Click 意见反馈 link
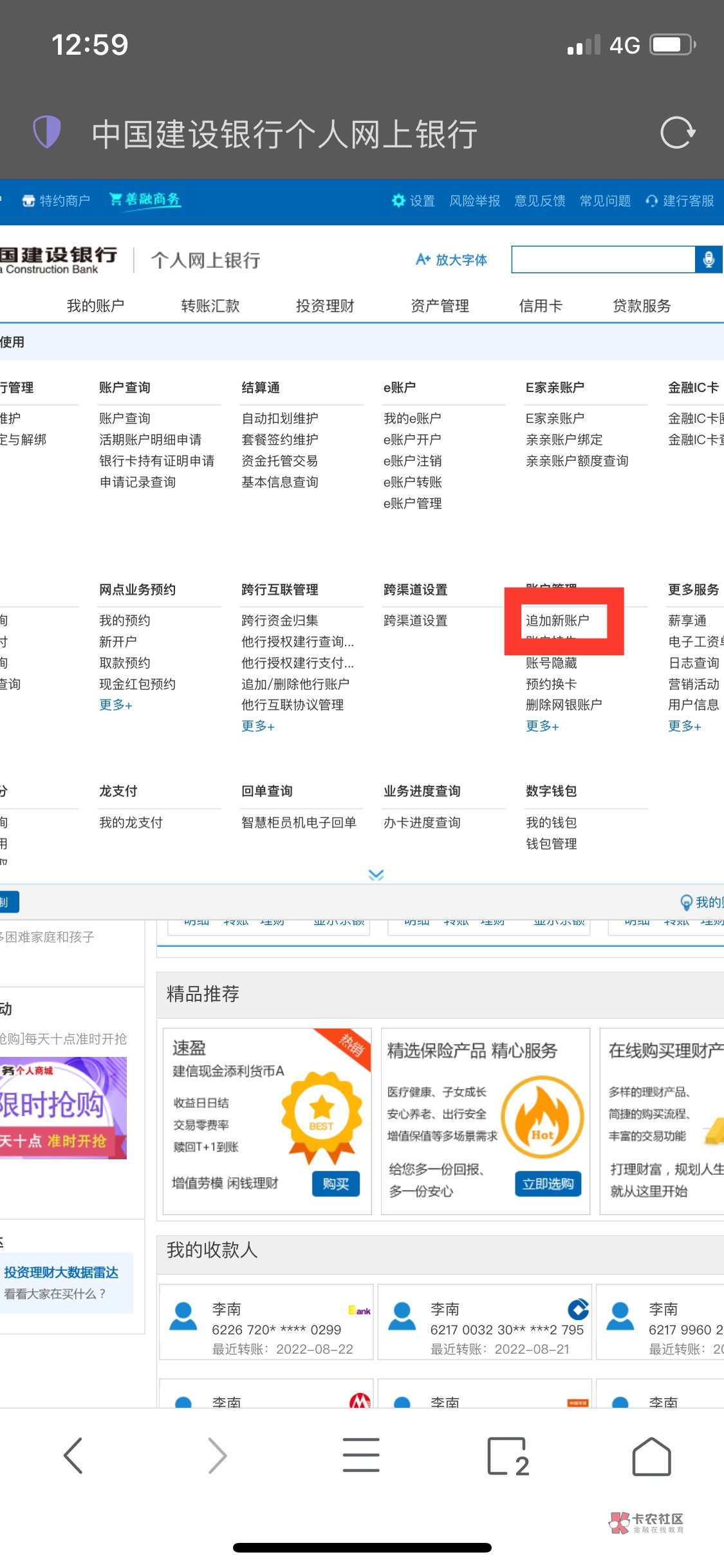Viewport: 724px width, 1568px height. coord(540,201)
